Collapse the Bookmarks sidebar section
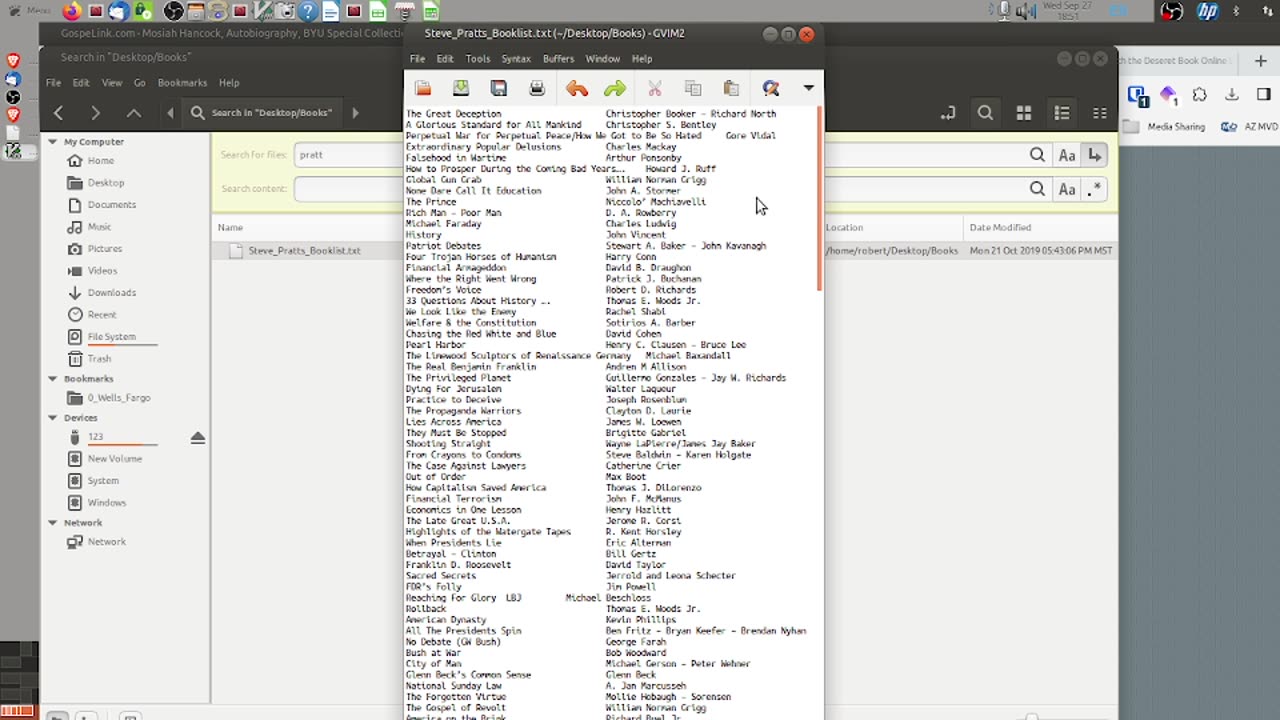The image size is (1280, 720). tap(53, 379)
